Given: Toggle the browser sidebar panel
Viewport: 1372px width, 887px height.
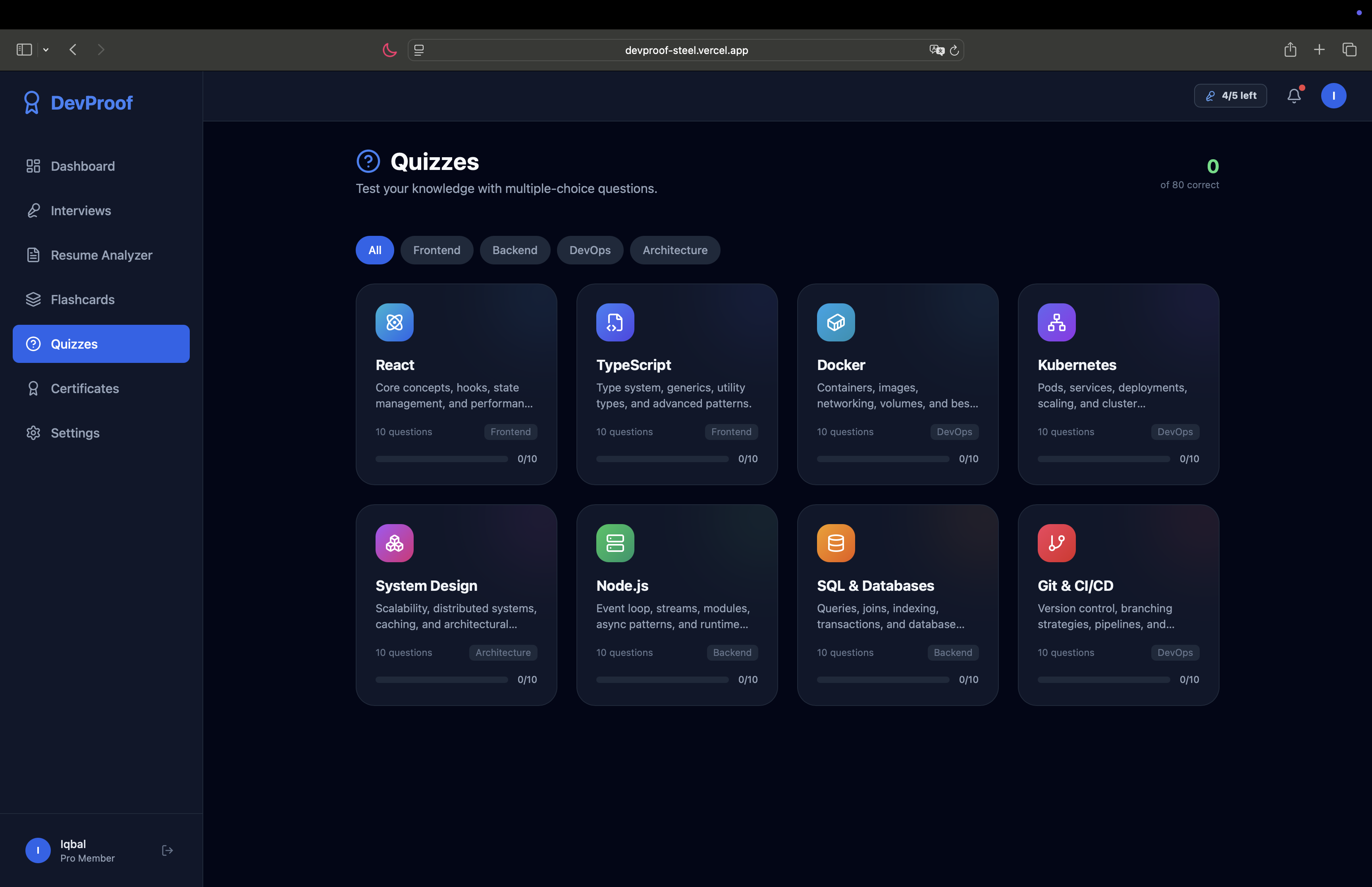Looking at the screenshot, I should (24, 50).
